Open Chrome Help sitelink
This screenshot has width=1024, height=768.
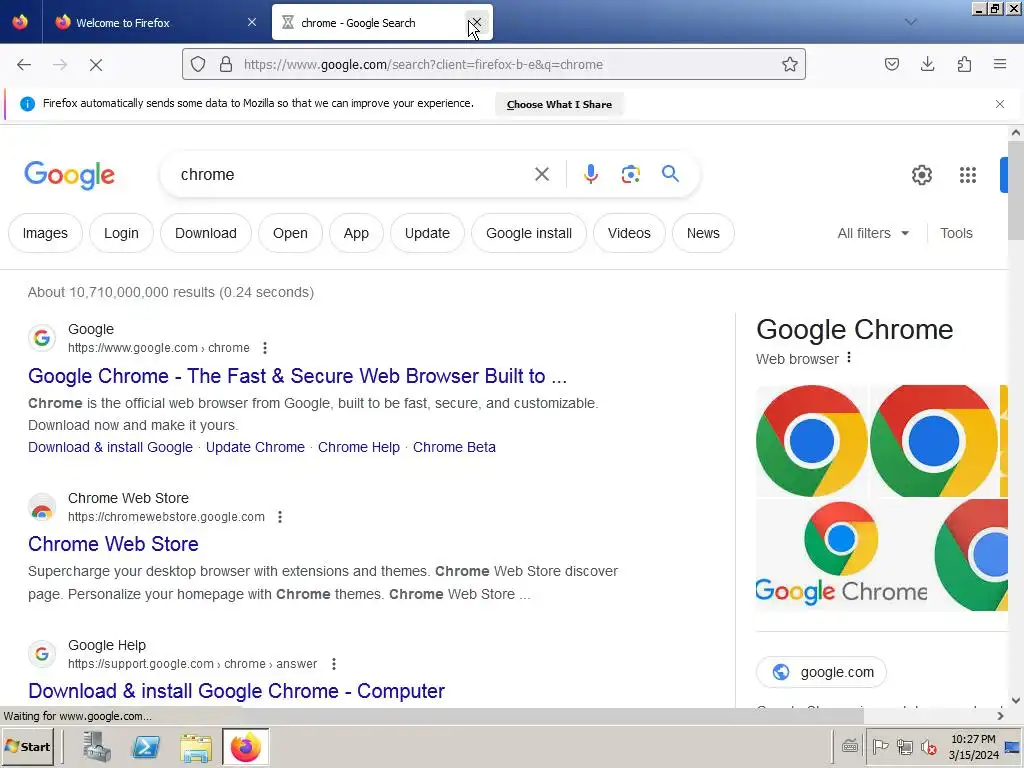(x=359, y=447)
